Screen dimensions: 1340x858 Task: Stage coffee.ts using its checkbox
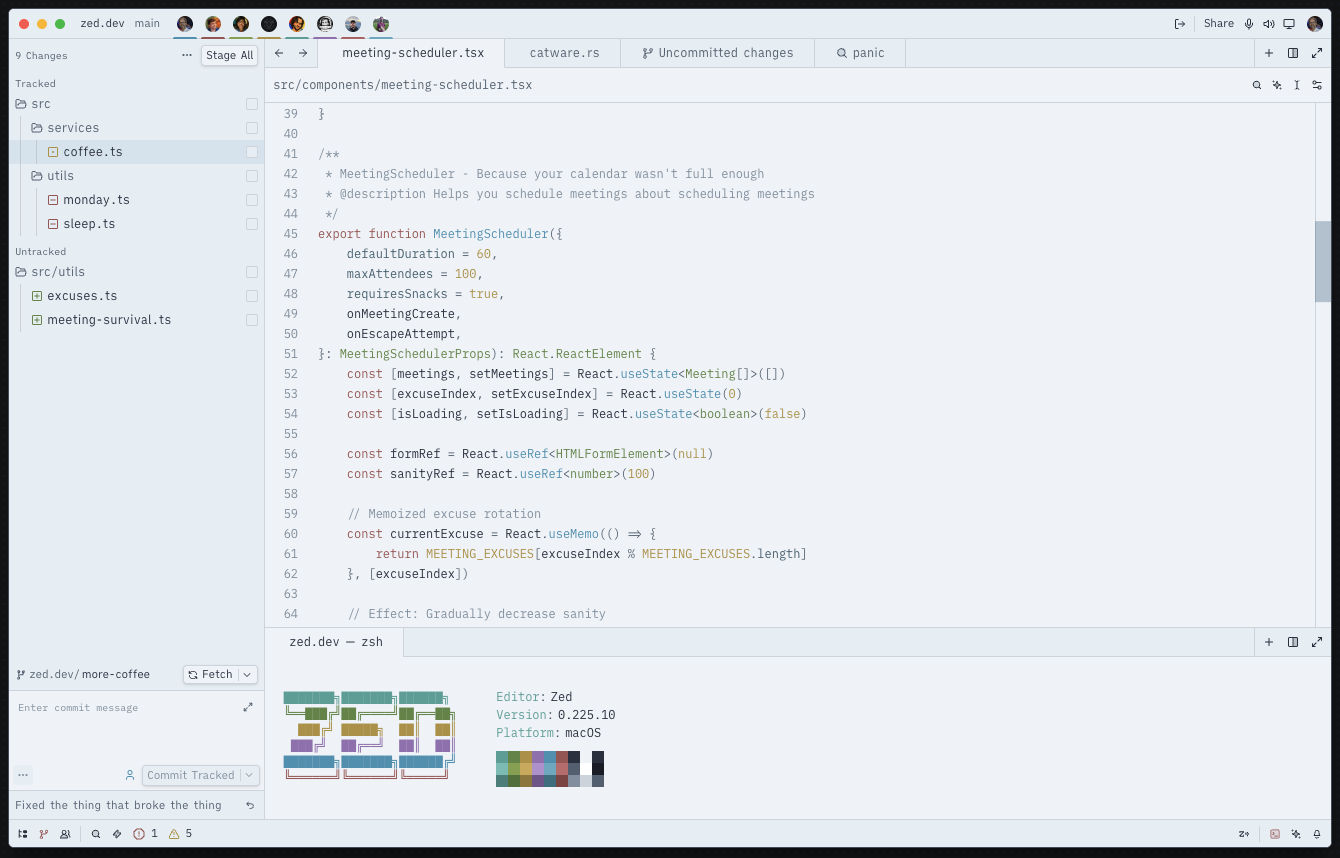(252, 152)
